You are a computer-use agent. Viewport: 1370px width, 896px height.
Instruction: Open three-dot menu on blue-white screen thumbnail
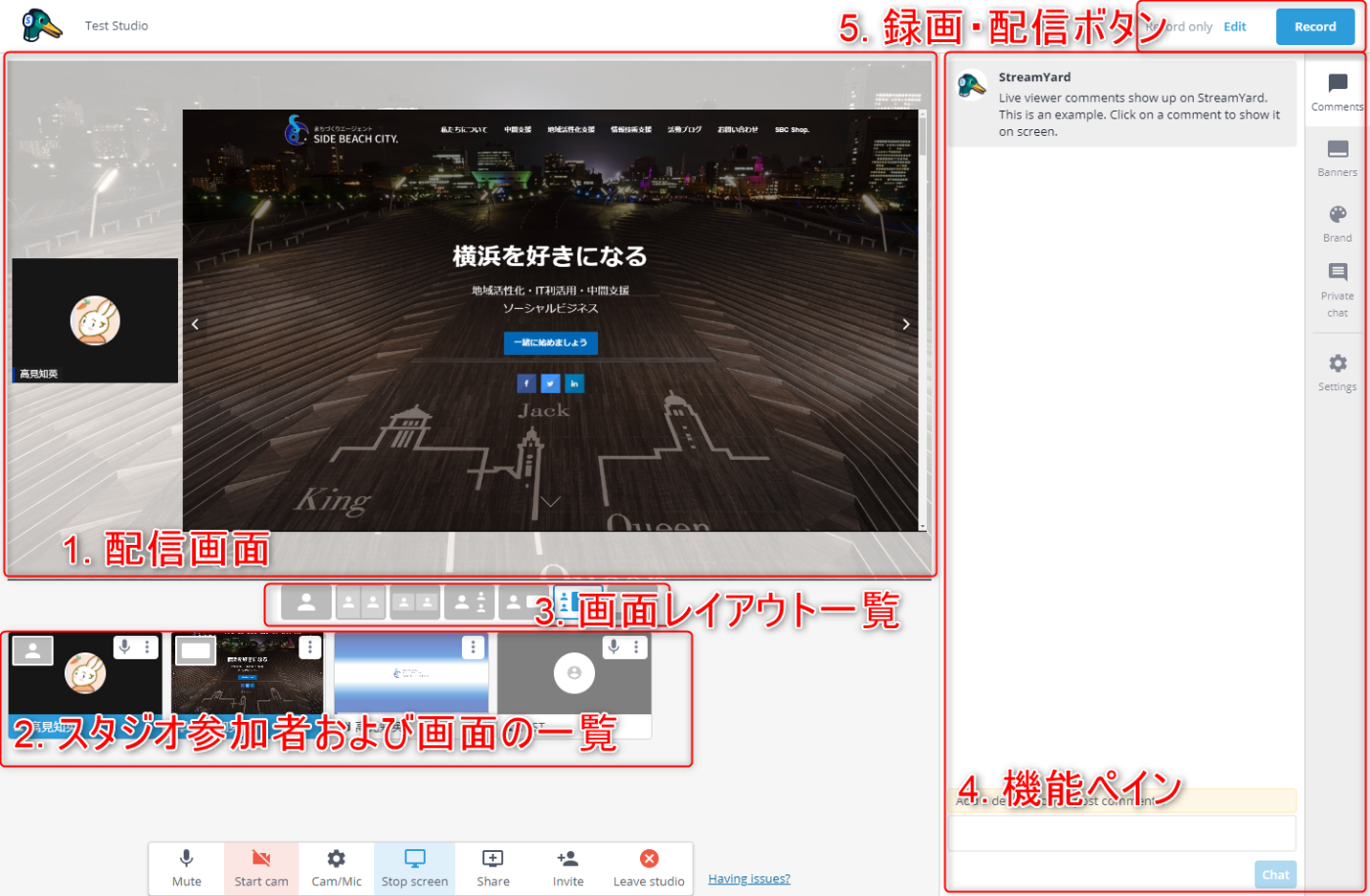click(x=474, y=647)
